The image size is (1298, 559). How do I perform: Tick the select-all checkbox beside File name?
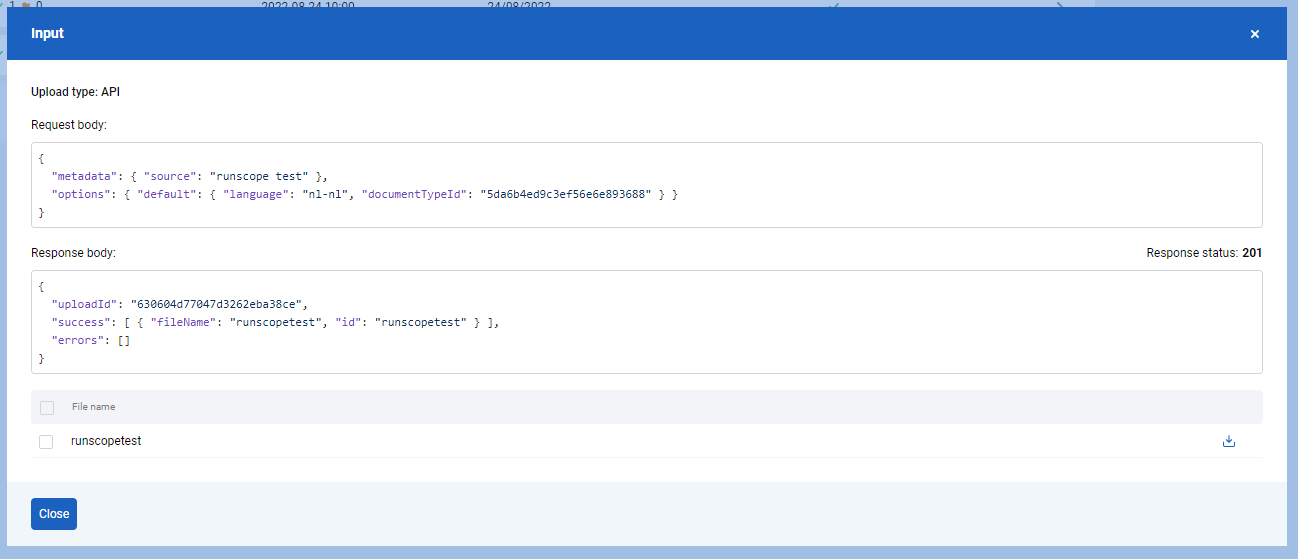click(x=46, y=407)
